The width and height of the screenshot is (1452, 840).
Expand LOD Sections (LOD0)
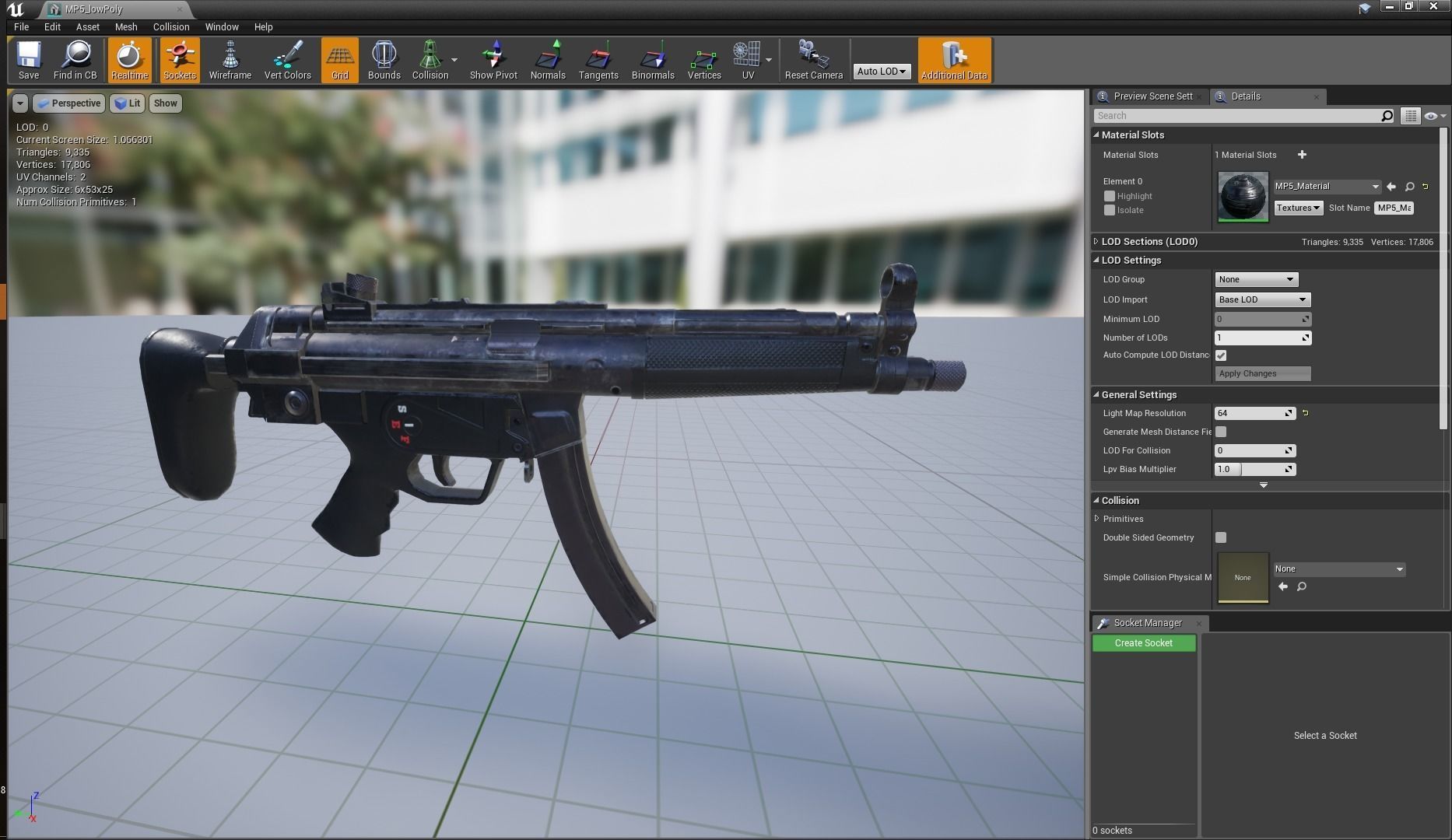(x=1096, y=242)
